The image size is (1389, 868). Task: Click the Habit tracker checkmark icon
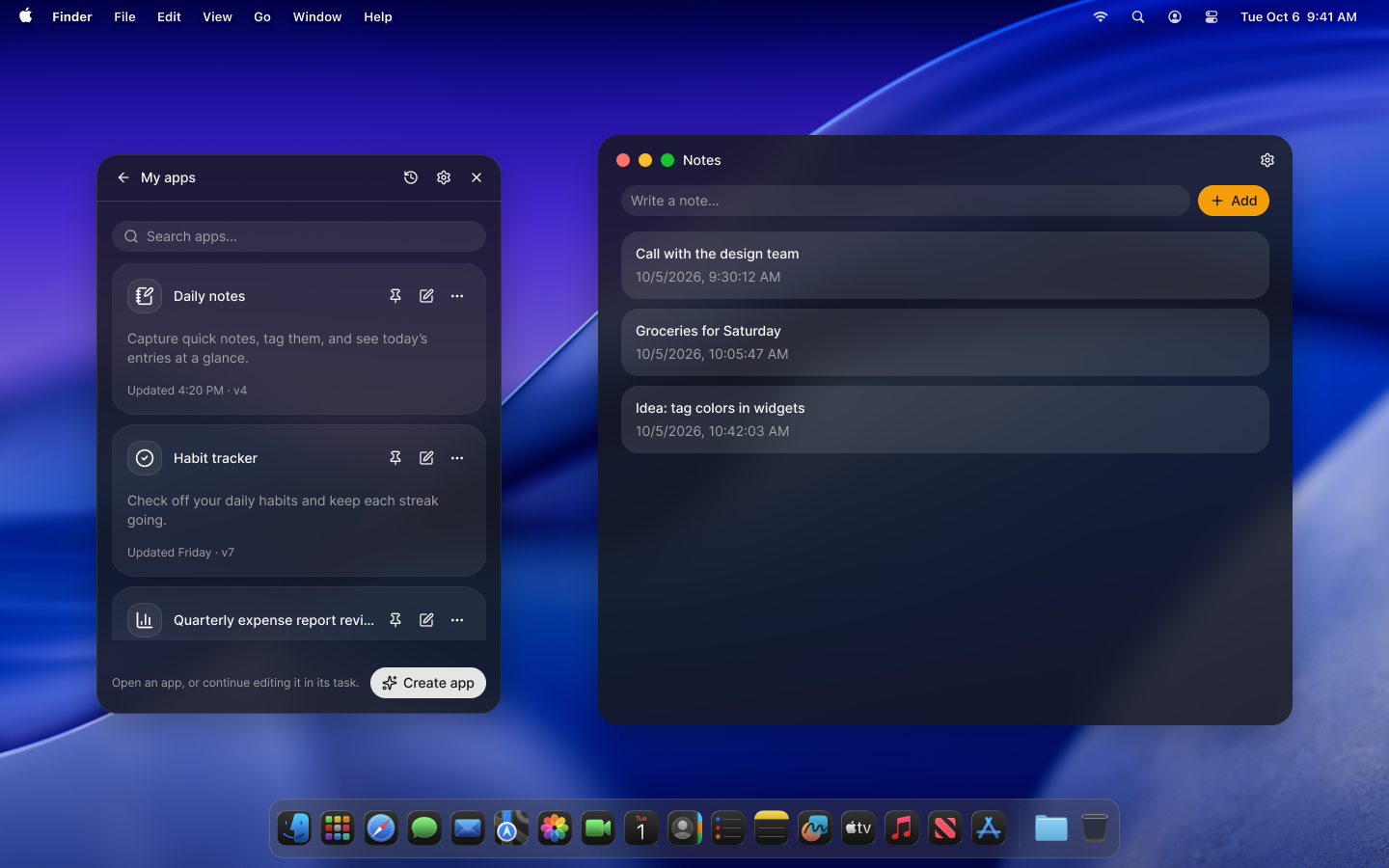coord(145,458)
